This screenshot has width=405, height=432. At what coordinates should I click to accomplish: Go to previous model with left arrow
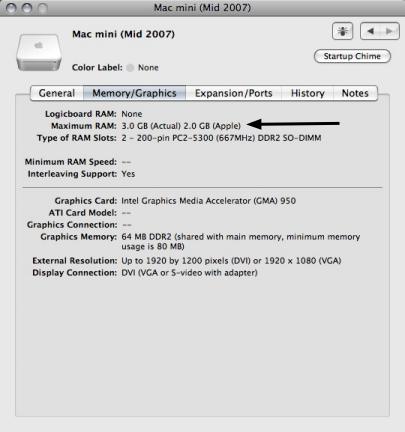[370, 31]
